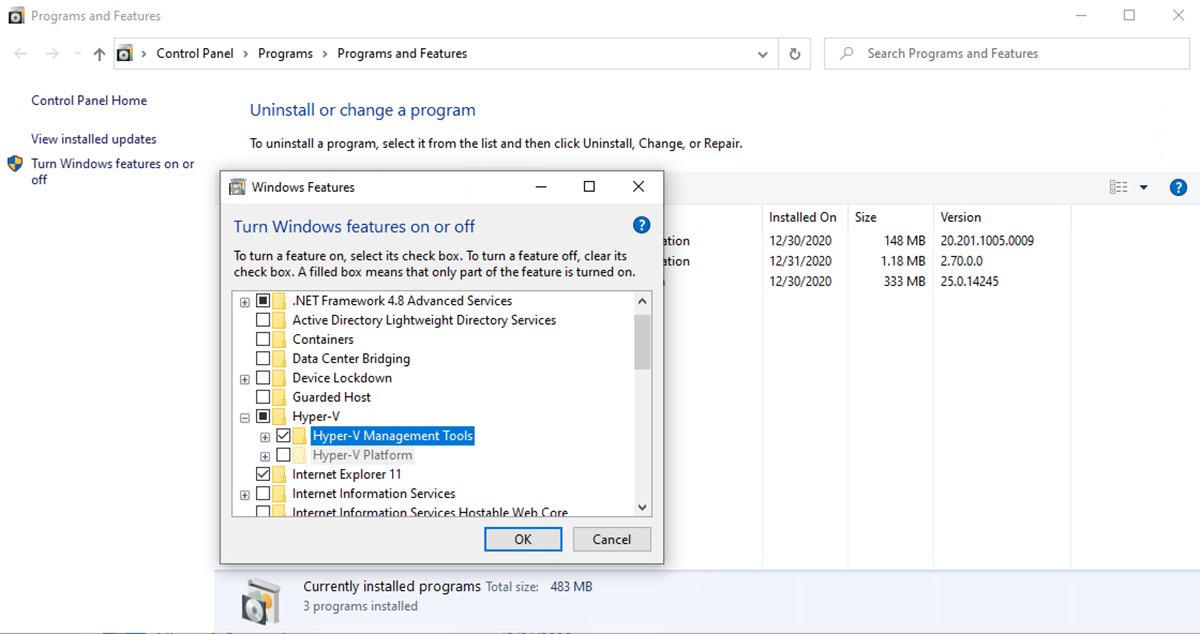Click inside Search Programs and Features box
Screen dimensions: 1200x634
(x=1007, y=53)
